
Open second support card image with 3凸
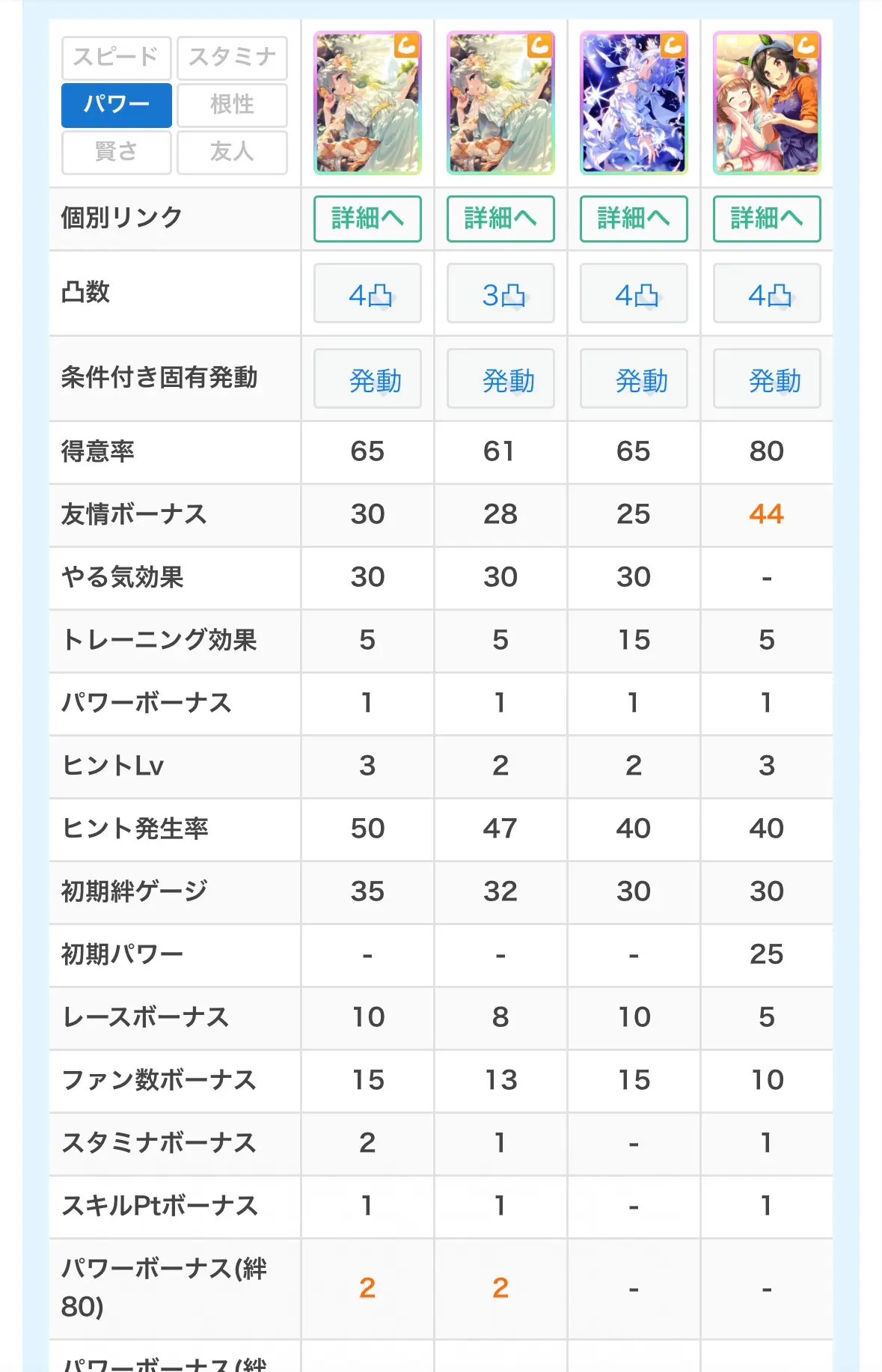point(500,103)
